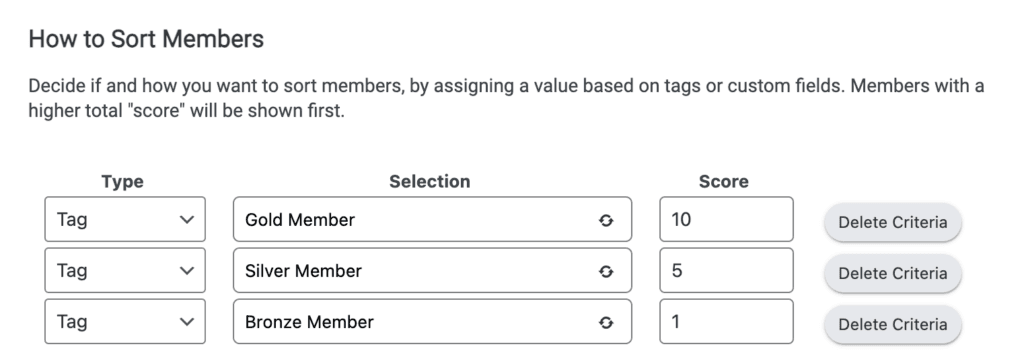Focus the Score field containing 1

[x=726, y=321]
